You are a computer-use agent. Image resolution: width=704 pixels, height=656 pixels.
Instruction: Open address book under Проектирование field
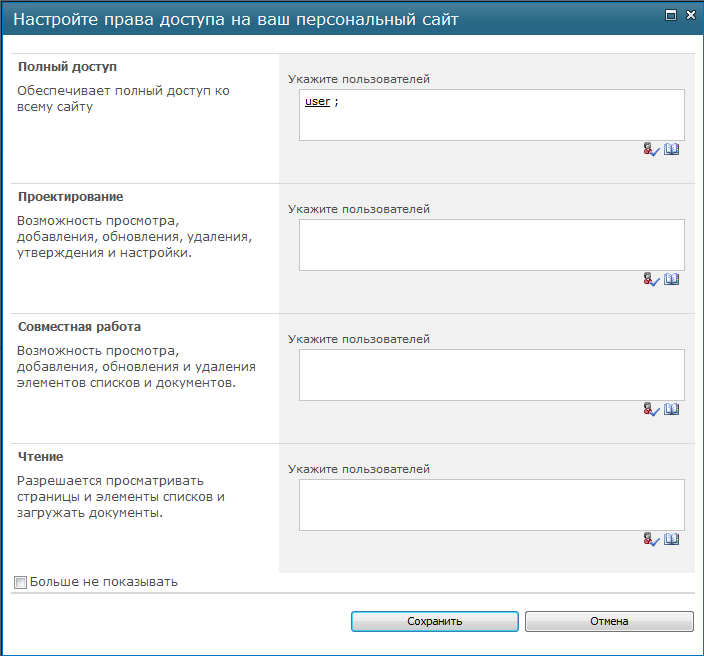[672, 279]
